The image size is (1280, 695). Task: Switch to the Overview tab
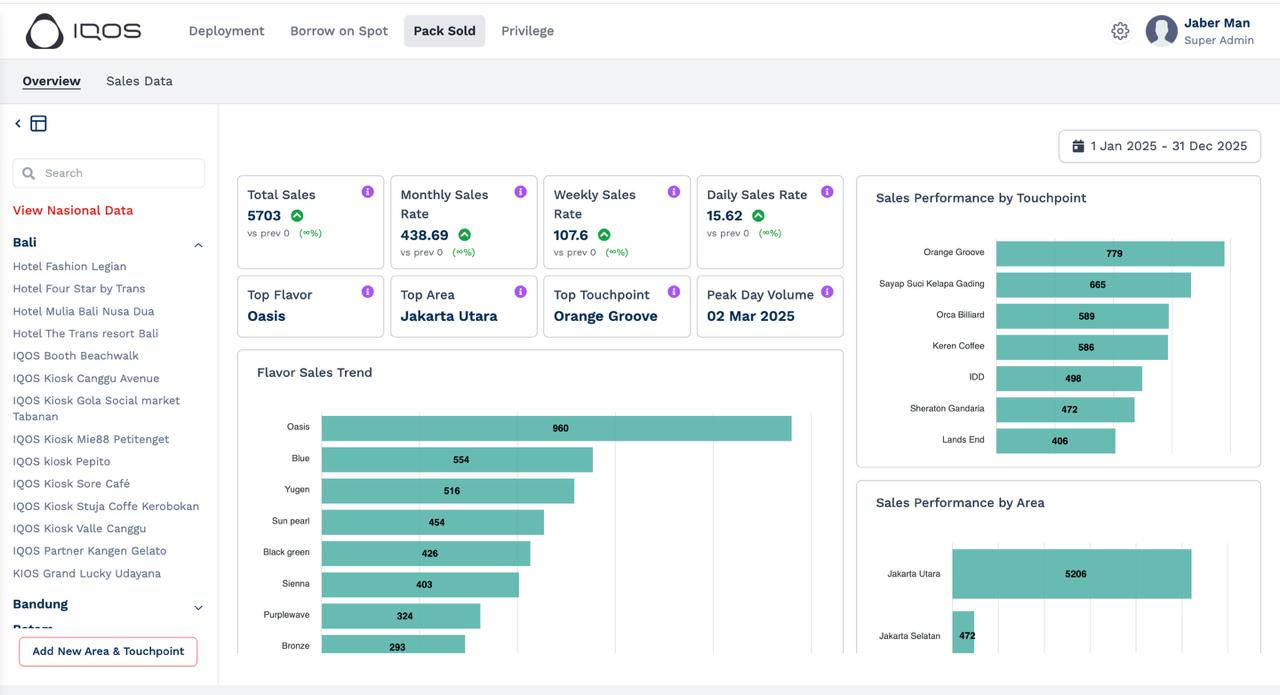tap(51, 81)
